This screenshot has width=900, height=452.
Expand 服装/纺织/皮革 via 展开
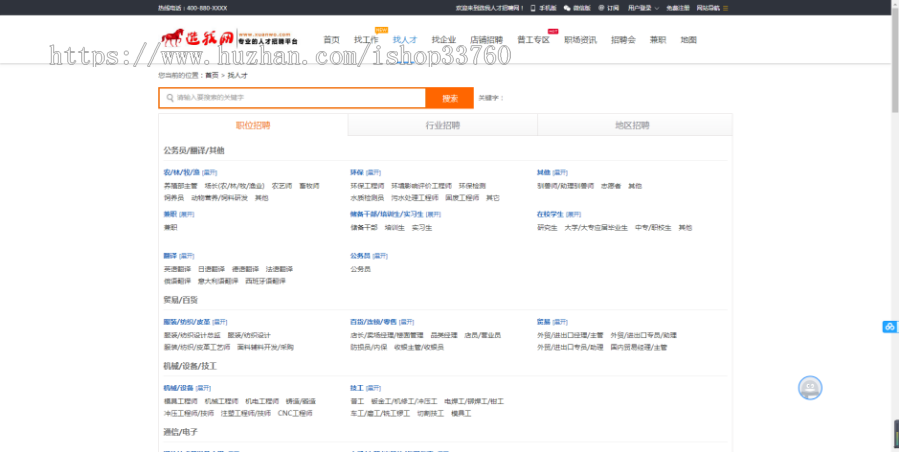(x=220, y=322)
